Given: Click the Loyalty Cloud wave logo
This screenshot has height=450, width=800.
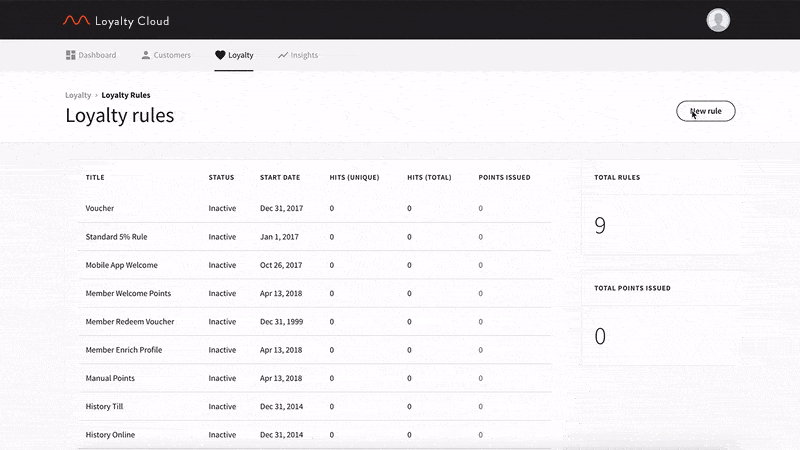Looking at the screenshot, I should click(x=76, y=20).
